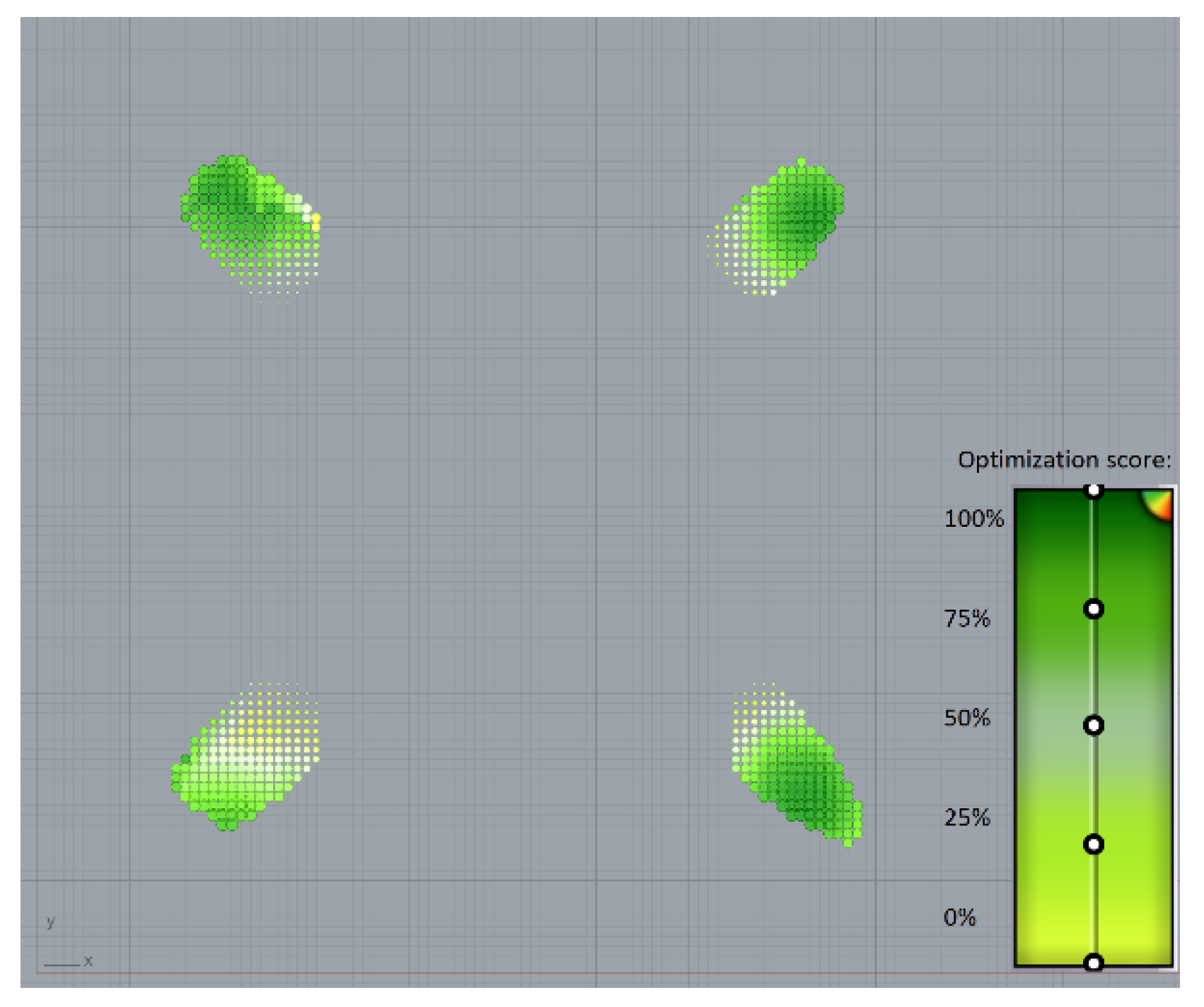Click the gradient preset corner icon
1204x1007 pixels.
click(x=1159, y=503)
